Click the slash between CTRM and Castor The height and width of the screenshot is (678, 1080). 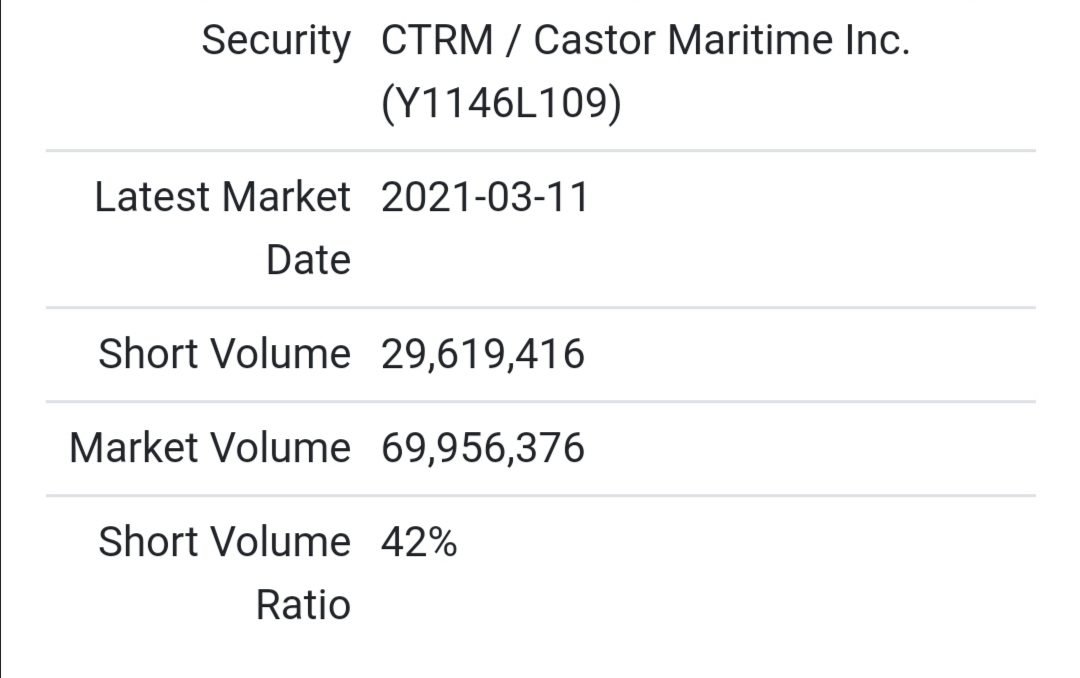(514, 41)
